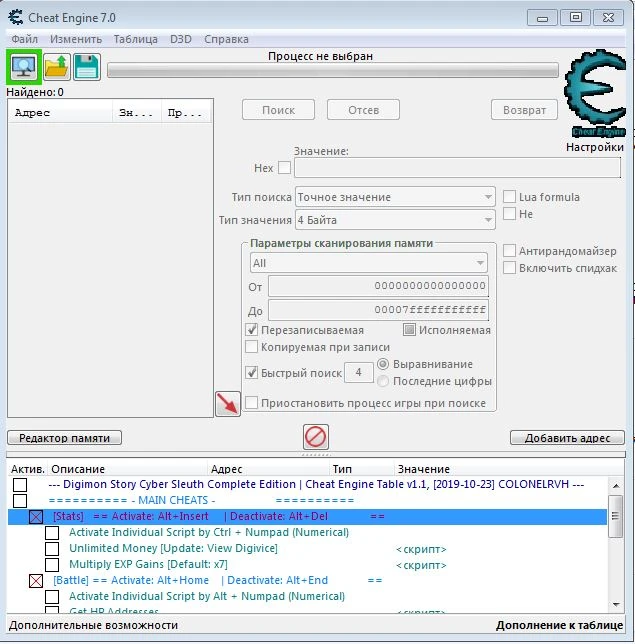Open the Справка menu

[226, 39]
